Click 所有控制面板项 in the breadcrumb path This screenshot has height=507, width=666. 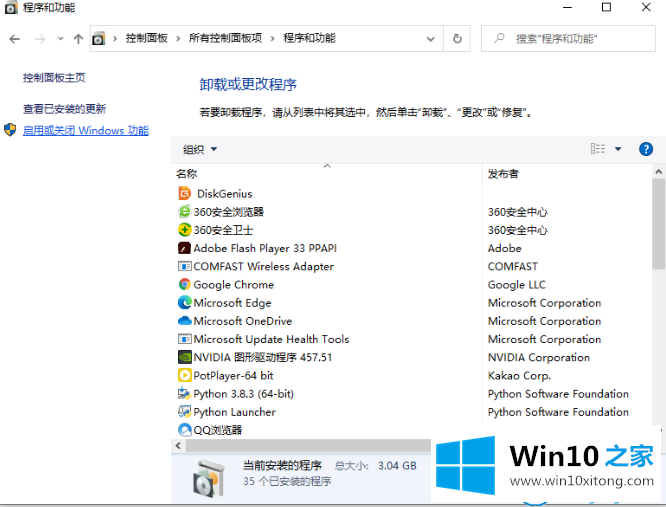226,38
